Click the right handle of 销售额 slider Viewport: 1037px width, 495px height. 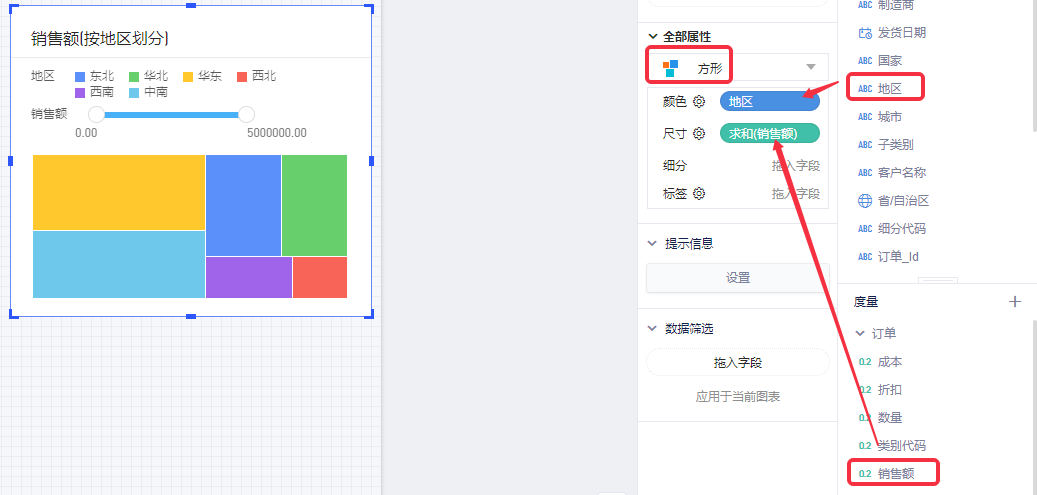coord(246,115)
